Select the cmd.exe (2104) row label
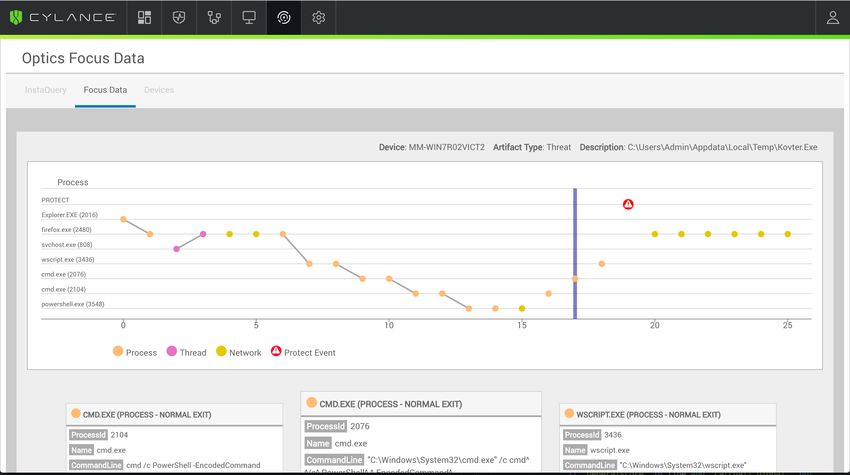Viewport: 850px width, 475px height. (63, 290)
